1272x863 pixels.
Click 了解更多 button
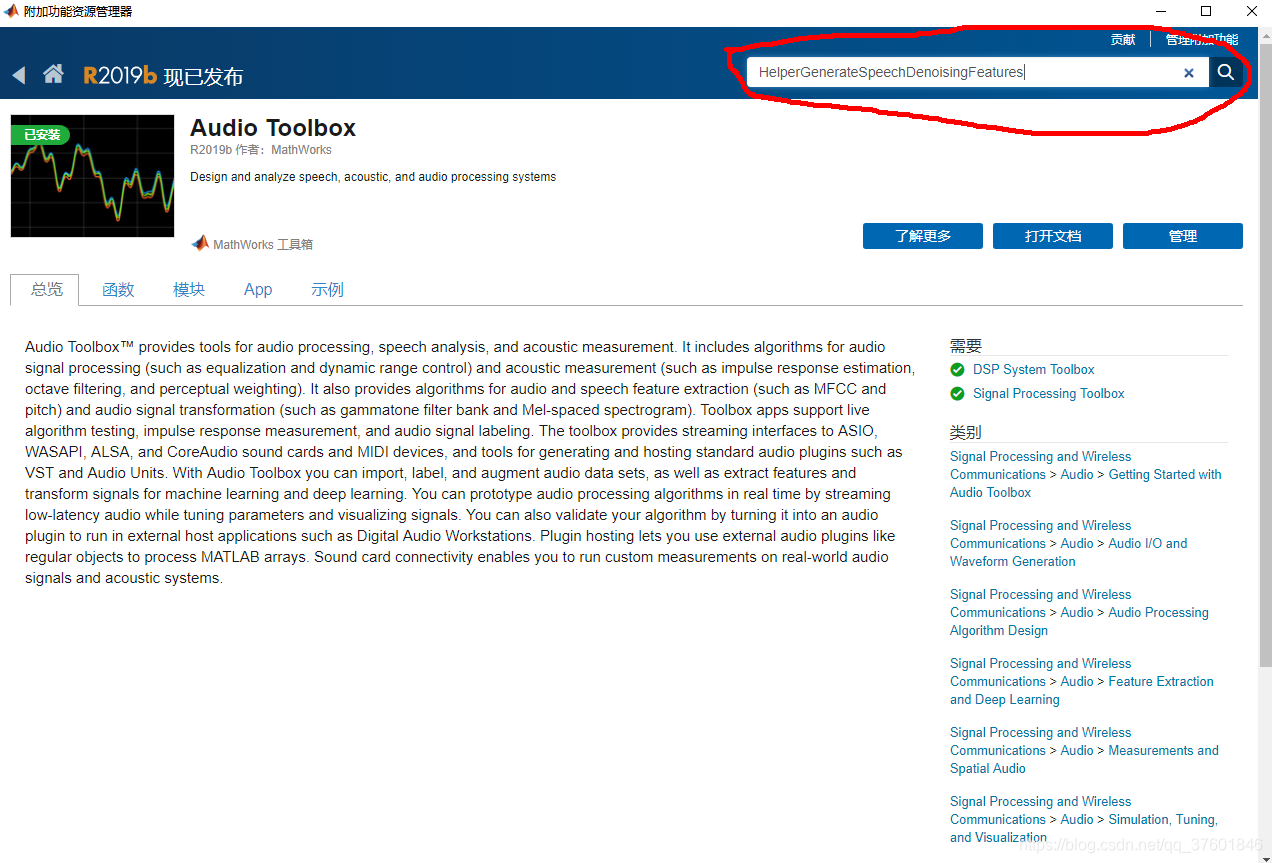[923, 236]
